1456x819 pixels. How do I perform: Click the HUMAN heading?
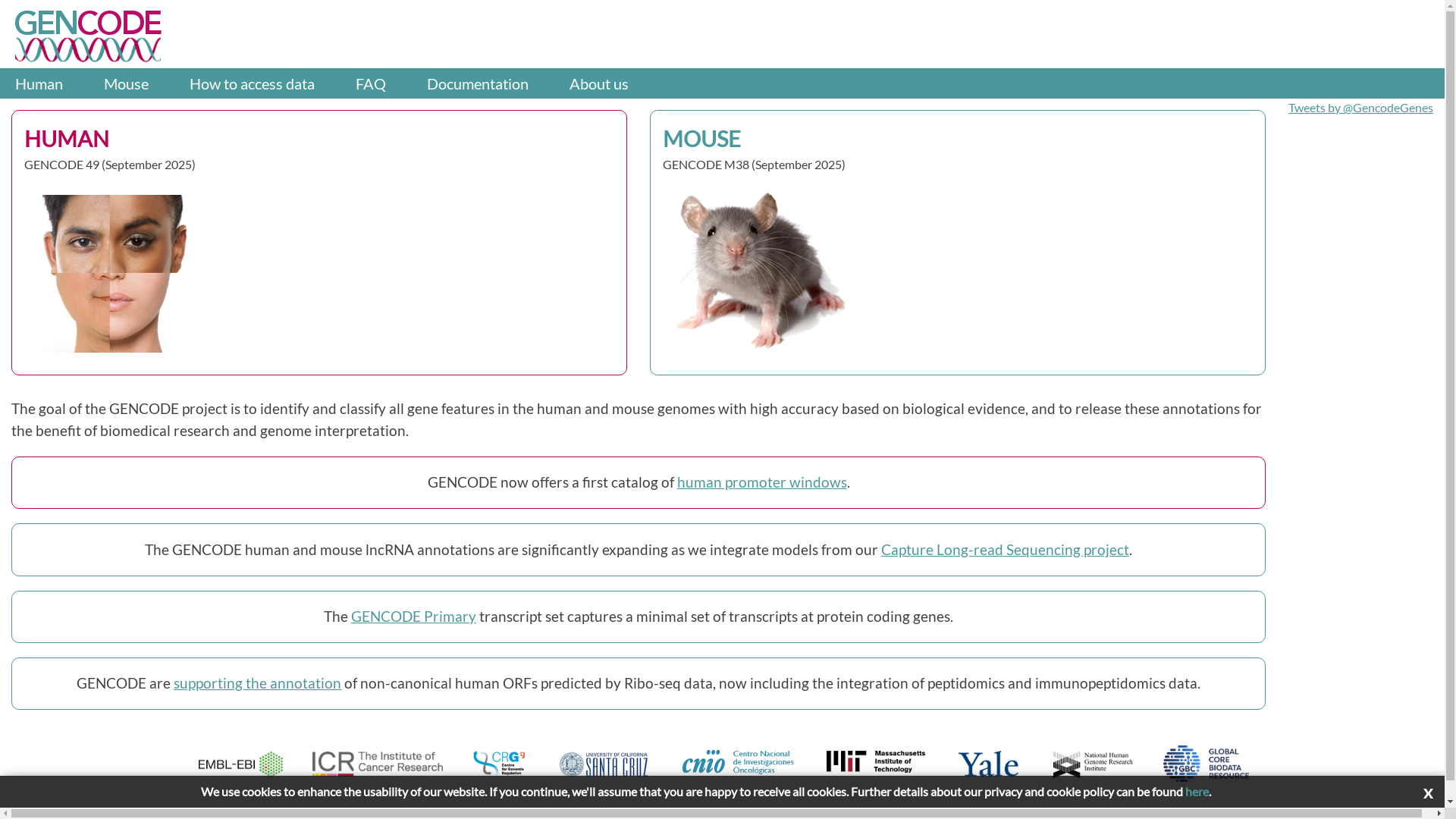click(x=67, y=138)
